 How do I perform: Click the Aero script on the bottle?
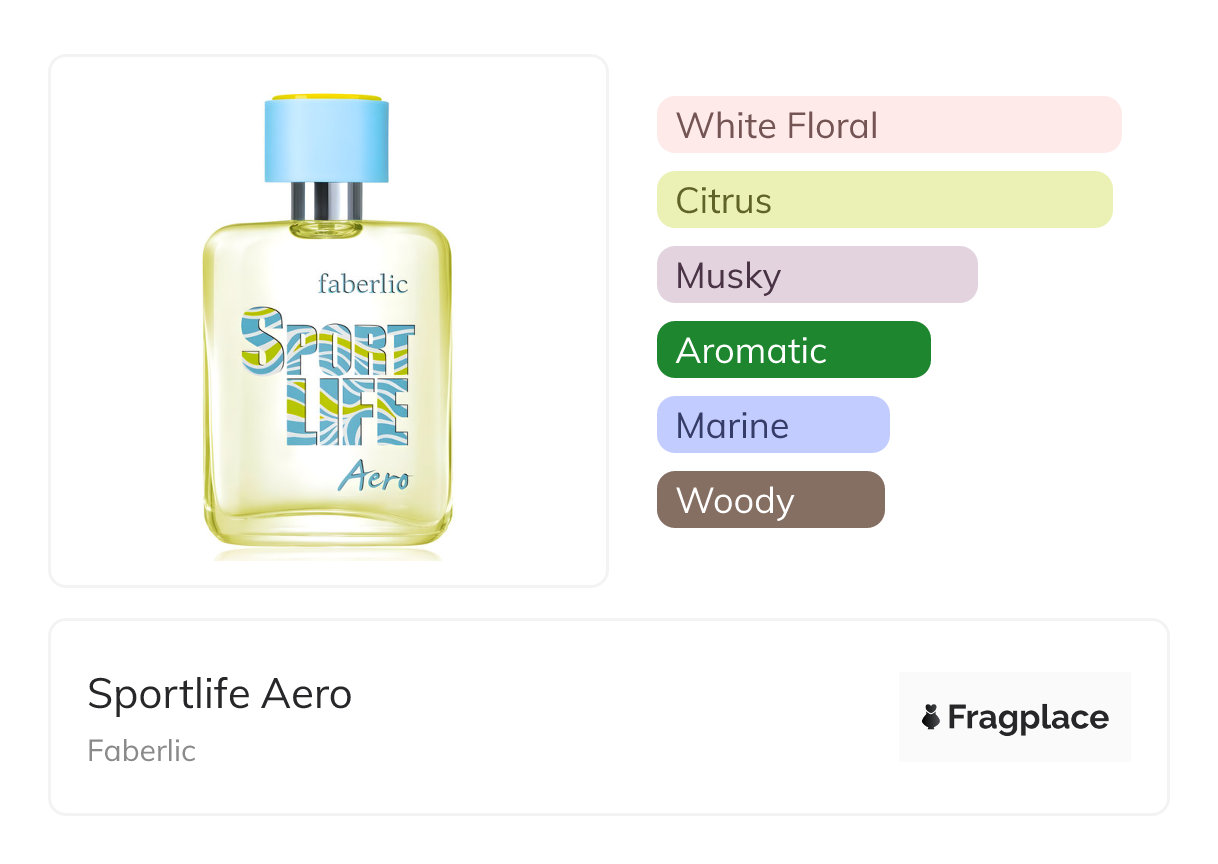click(x=373, y=478)
